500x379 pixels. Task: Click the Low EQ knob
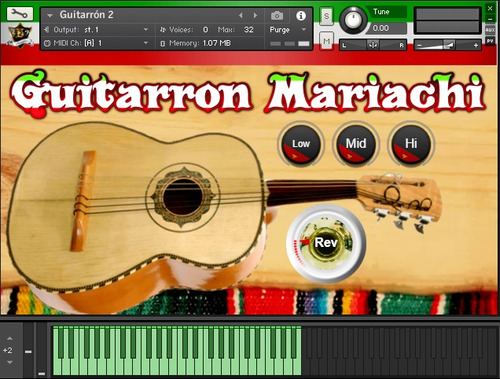[x=301, y=144]
